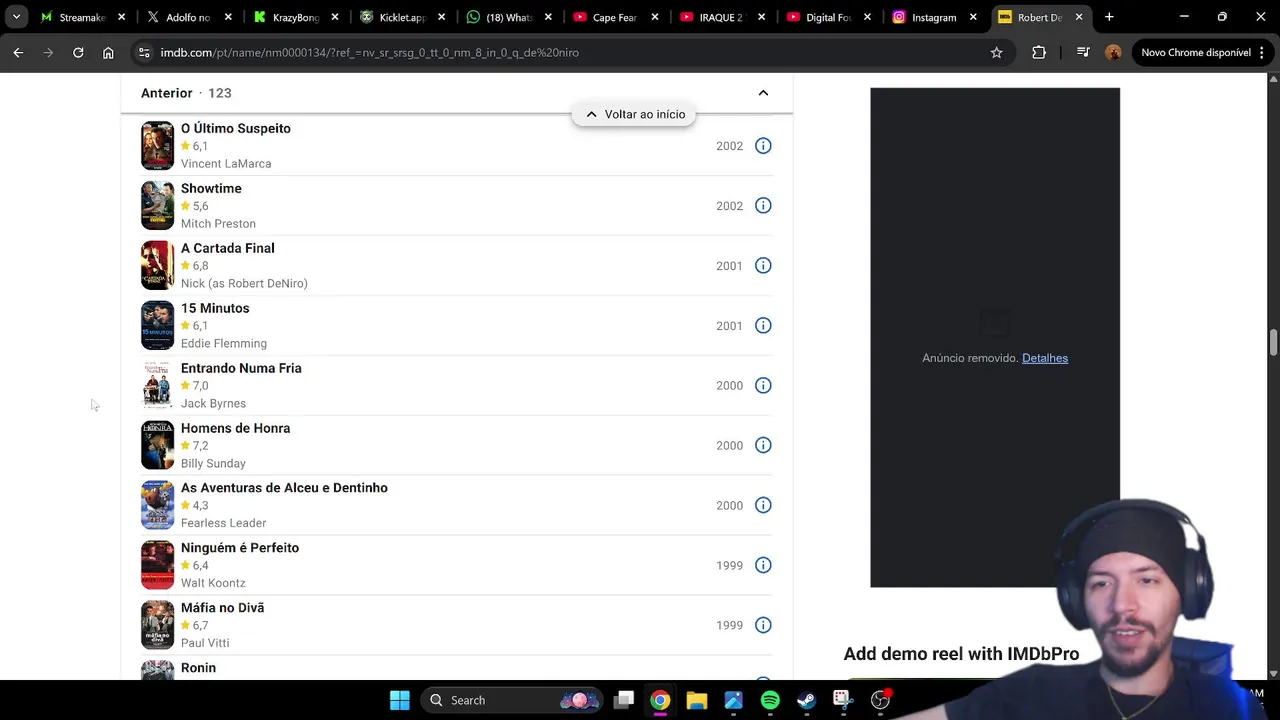The height and width of the screenshot is (720, 1280).
Task: Open Chrome menu kebab
Action: 1260,53
